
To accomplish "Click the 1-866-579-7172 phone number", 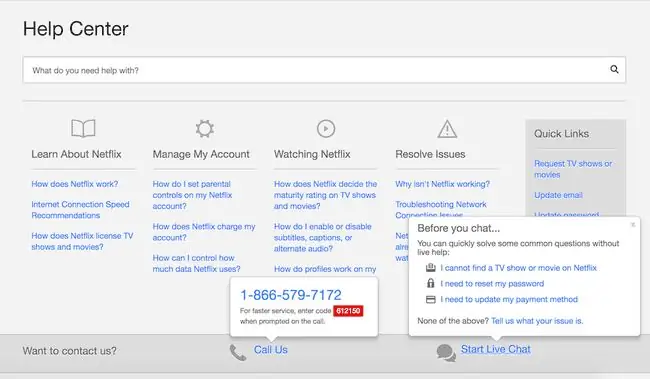I will click(291, 295).
